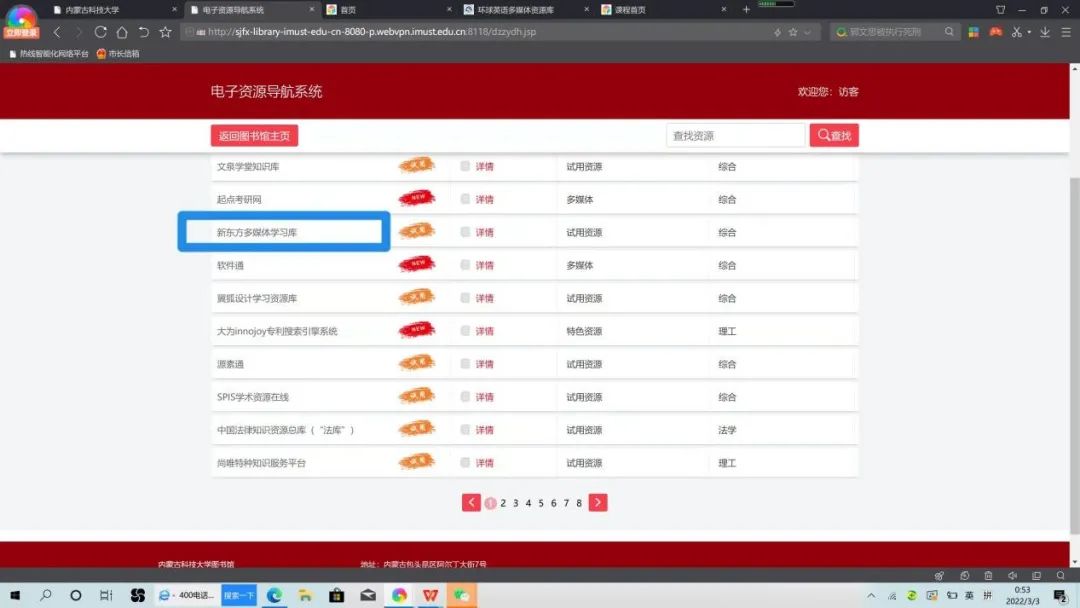Open WPS Office from the taskbar
Viewport: 1080px width, 608px height.
pyautogui.click(x=430, y=595)
